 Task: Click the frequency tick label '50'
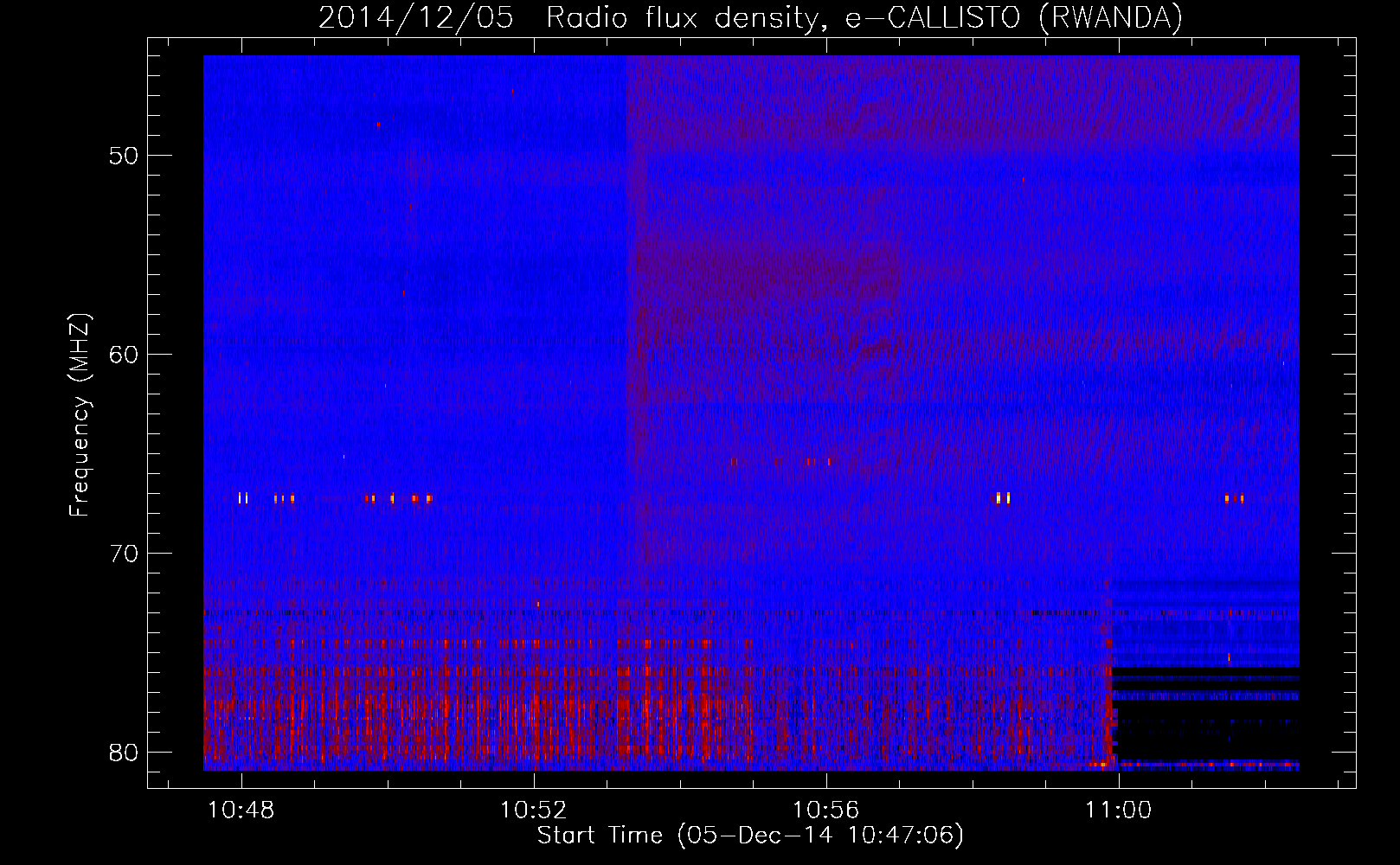click(125, 157)
